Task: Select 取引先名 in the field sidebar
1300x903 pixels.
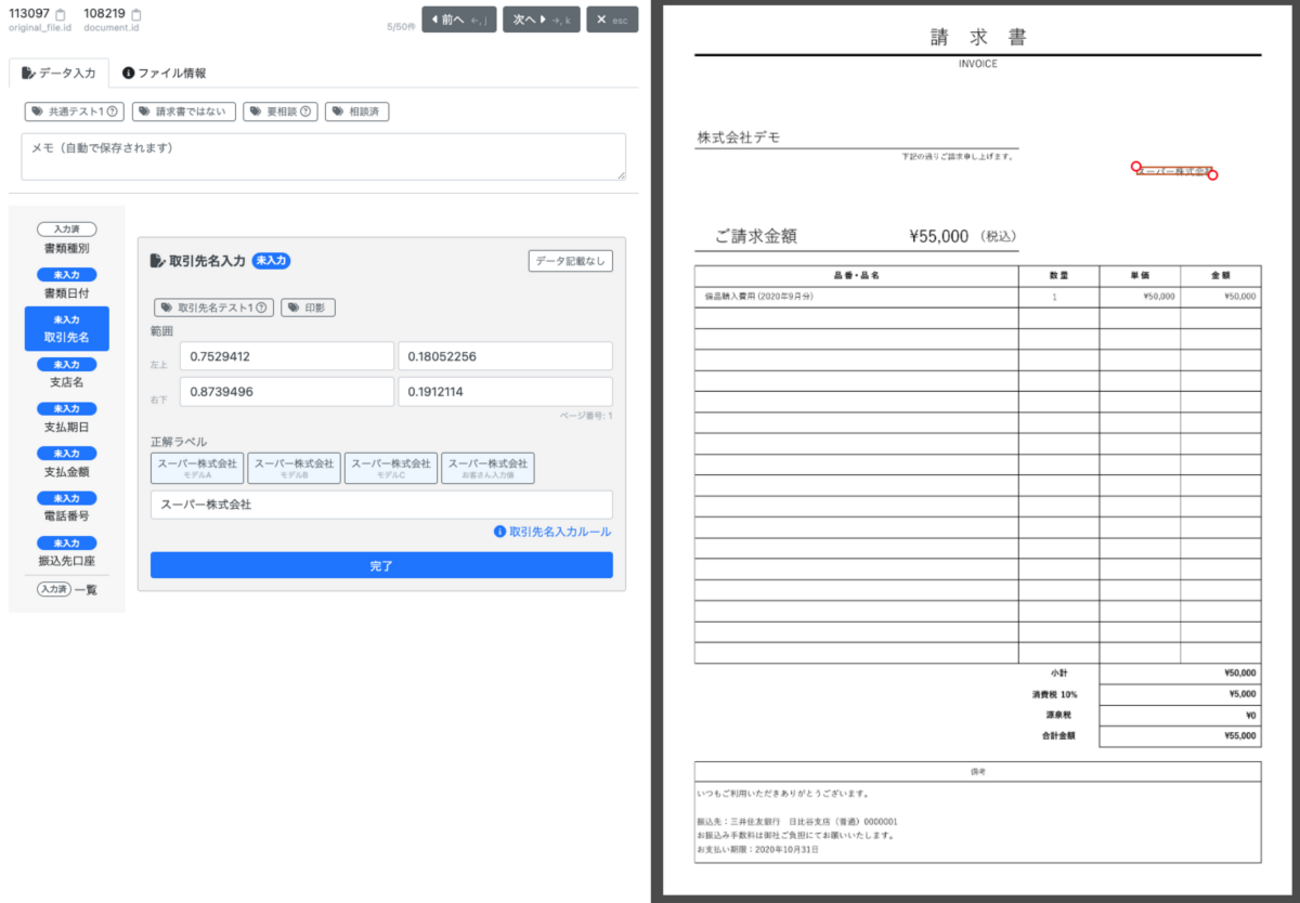Action: tap(67, 328)
